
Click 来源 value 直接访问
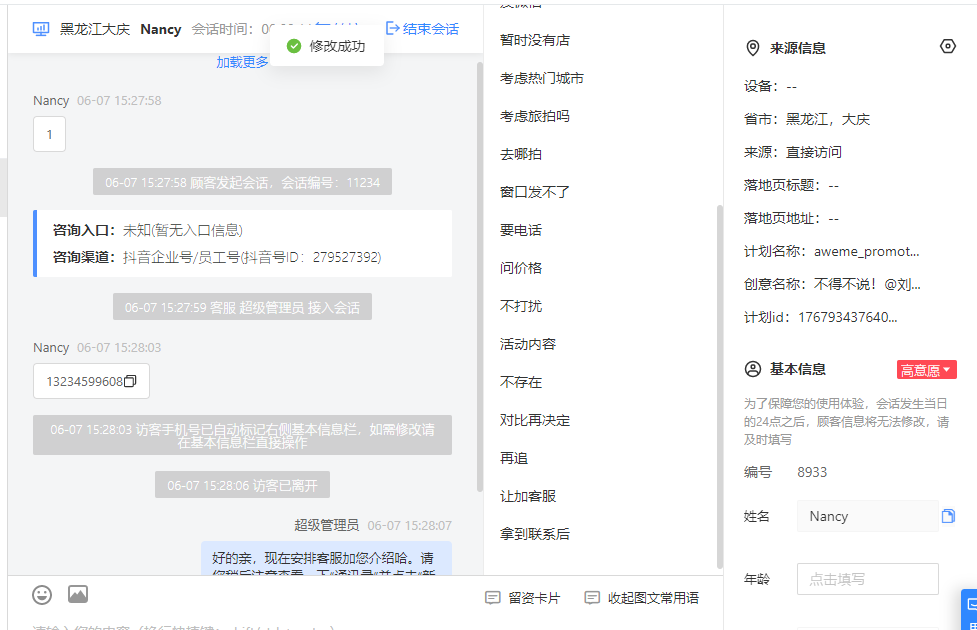(x=814, y=152)
